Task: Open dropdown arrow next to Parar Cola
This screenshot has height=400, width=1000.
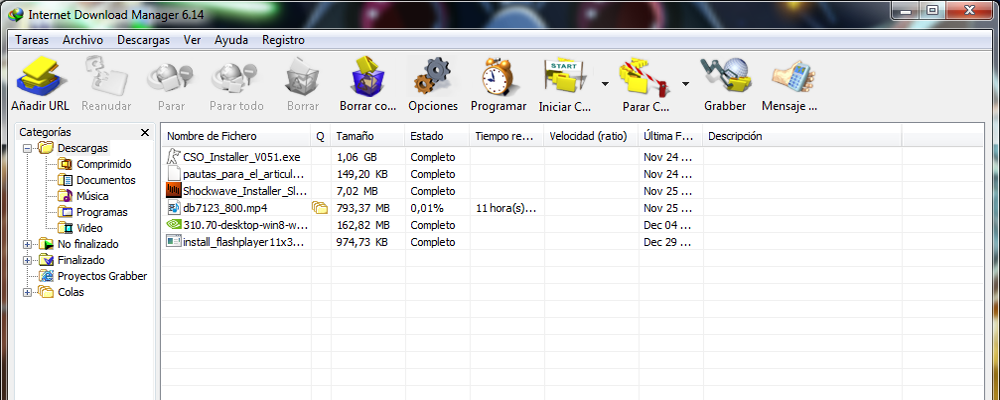Action: pyautogui.click(x=686, y=84)
